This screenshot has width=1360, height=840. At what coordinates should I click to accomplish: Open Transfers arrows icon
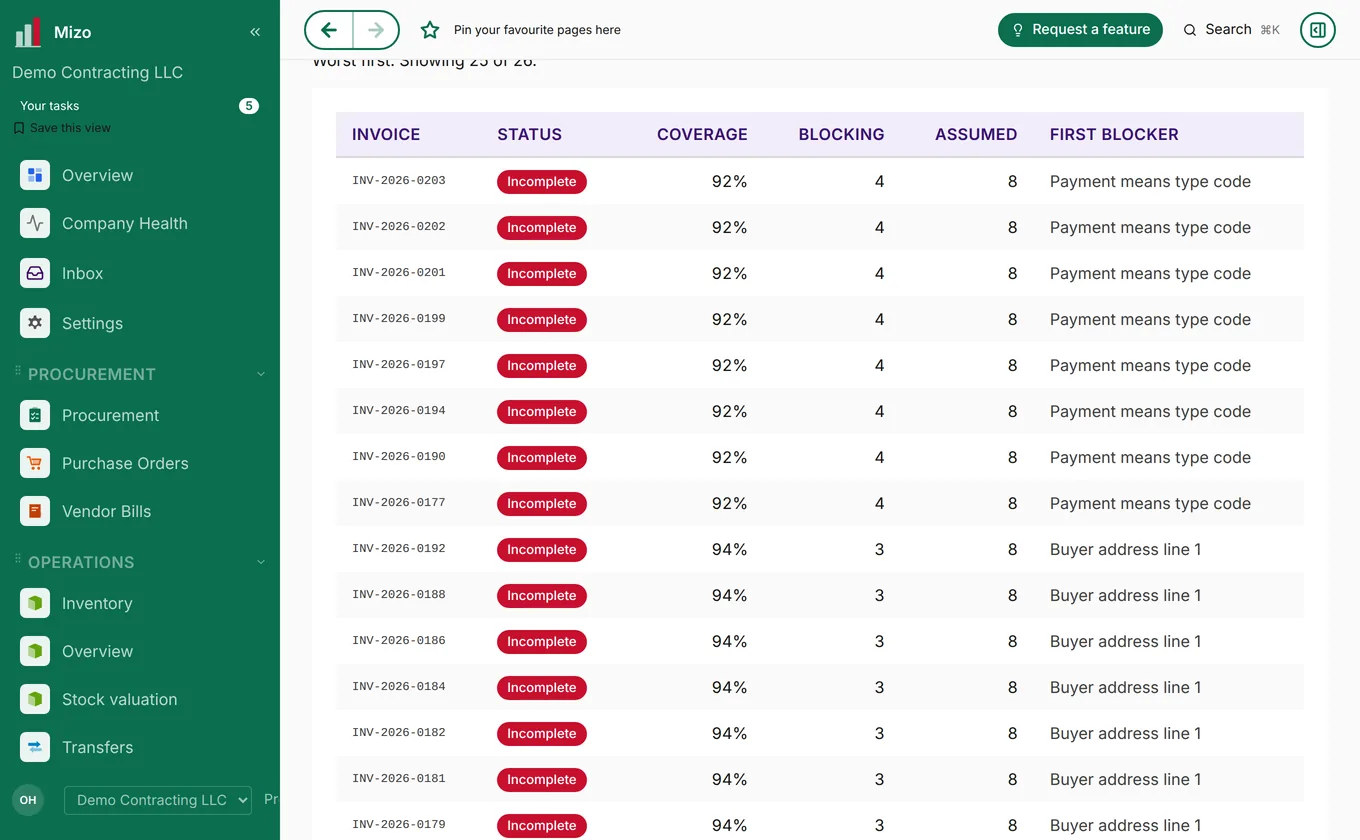35,747
